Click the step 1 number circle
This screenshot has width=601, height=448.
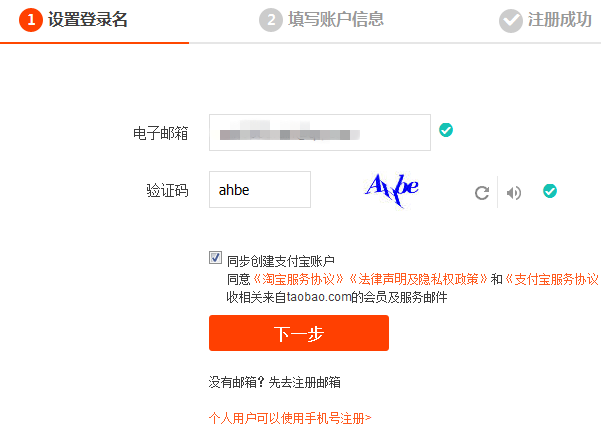pos(31,20)
